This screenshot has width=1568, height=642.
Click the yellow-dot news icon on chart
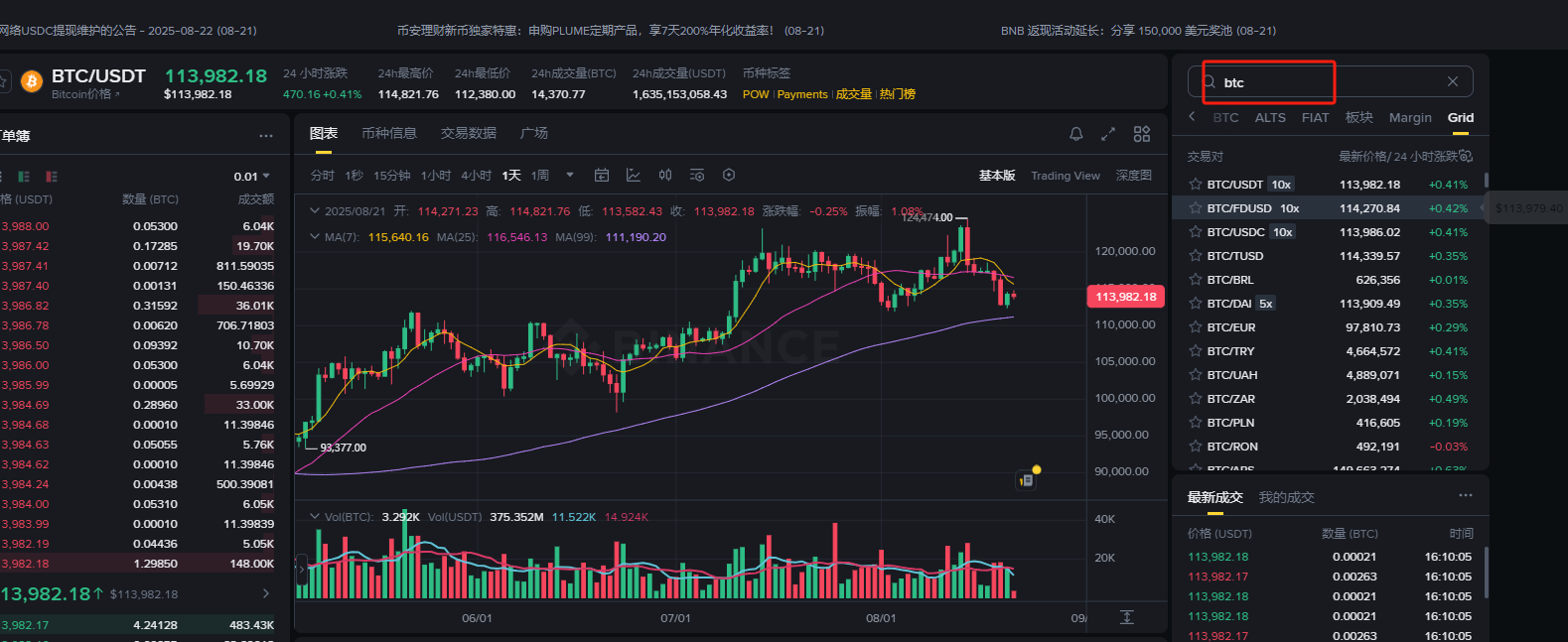tap(1028, 478)
